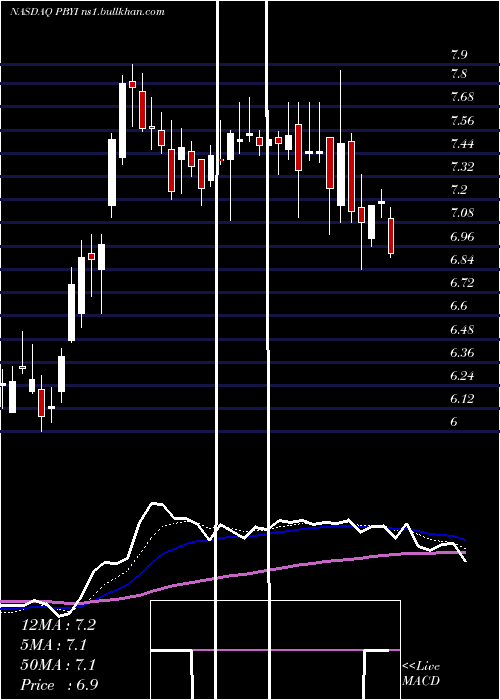Click the 6.72 price axis label
This screenshot has height=700, width=500.
pos(462,283)
